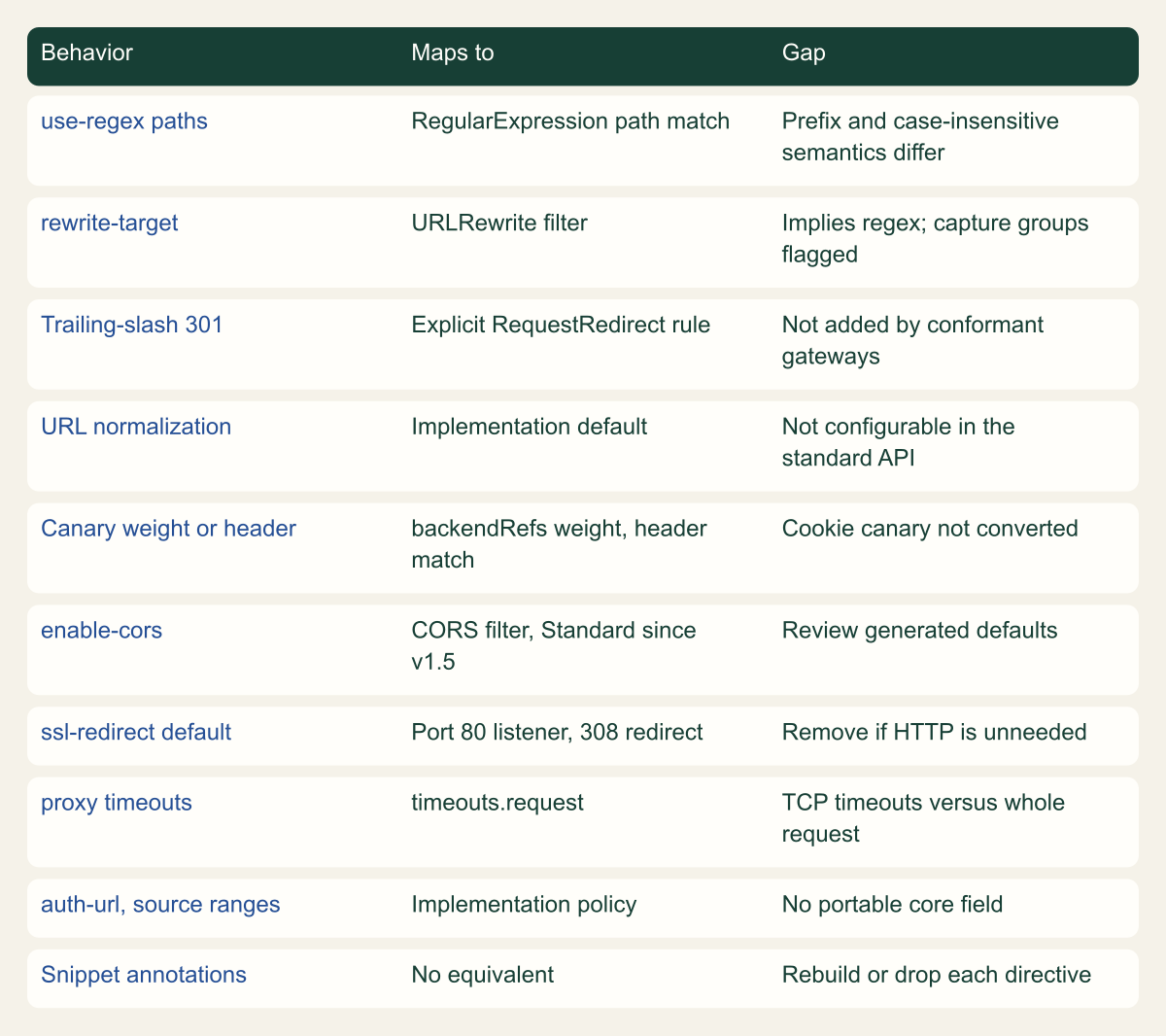Click 'Implies regex; capture groups flagged' text
Image resolution: width=1166 pixels, height=1036 pixels.
pos(936,238)
